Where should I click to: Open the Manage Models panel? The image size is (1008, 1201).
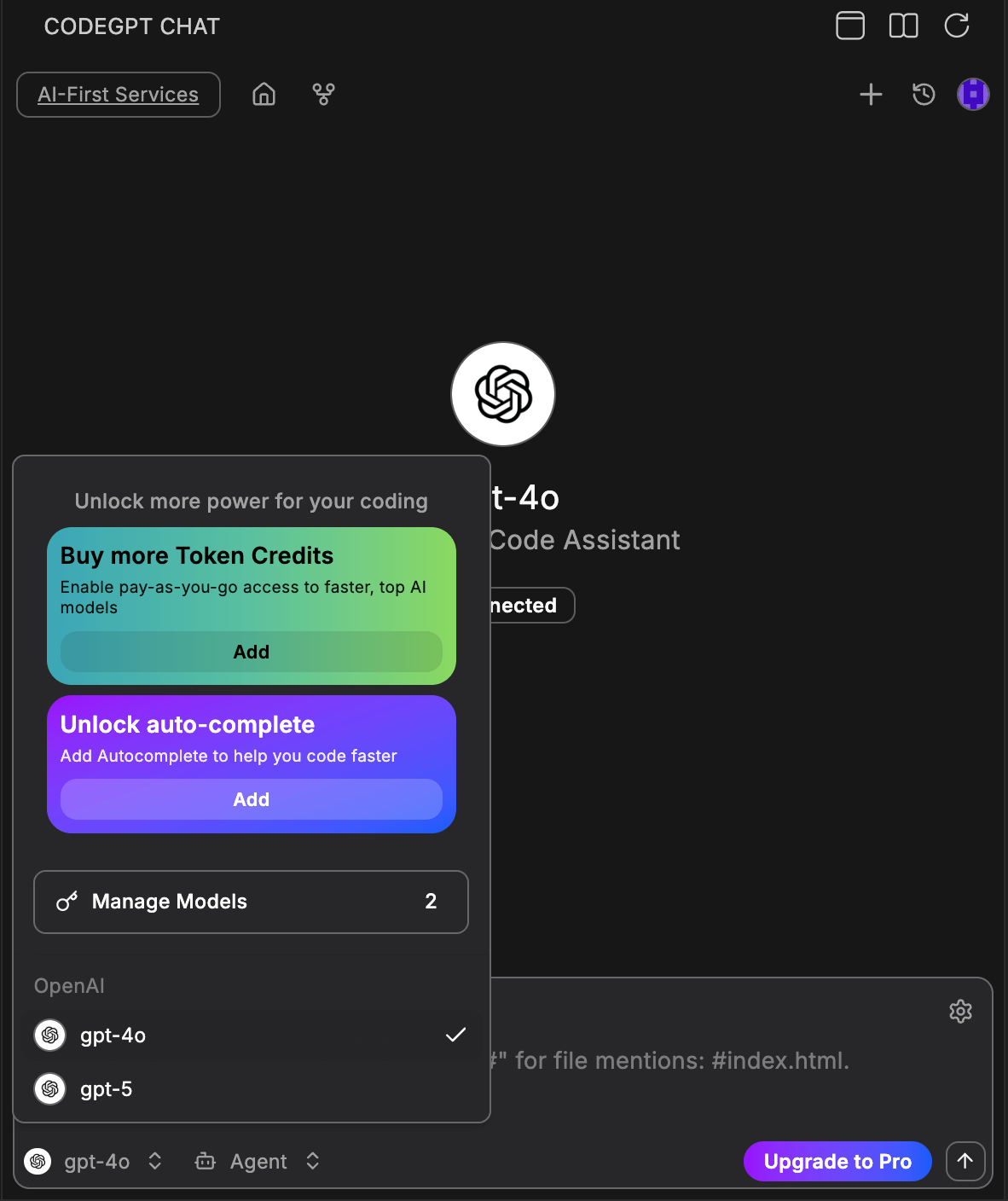251,902
